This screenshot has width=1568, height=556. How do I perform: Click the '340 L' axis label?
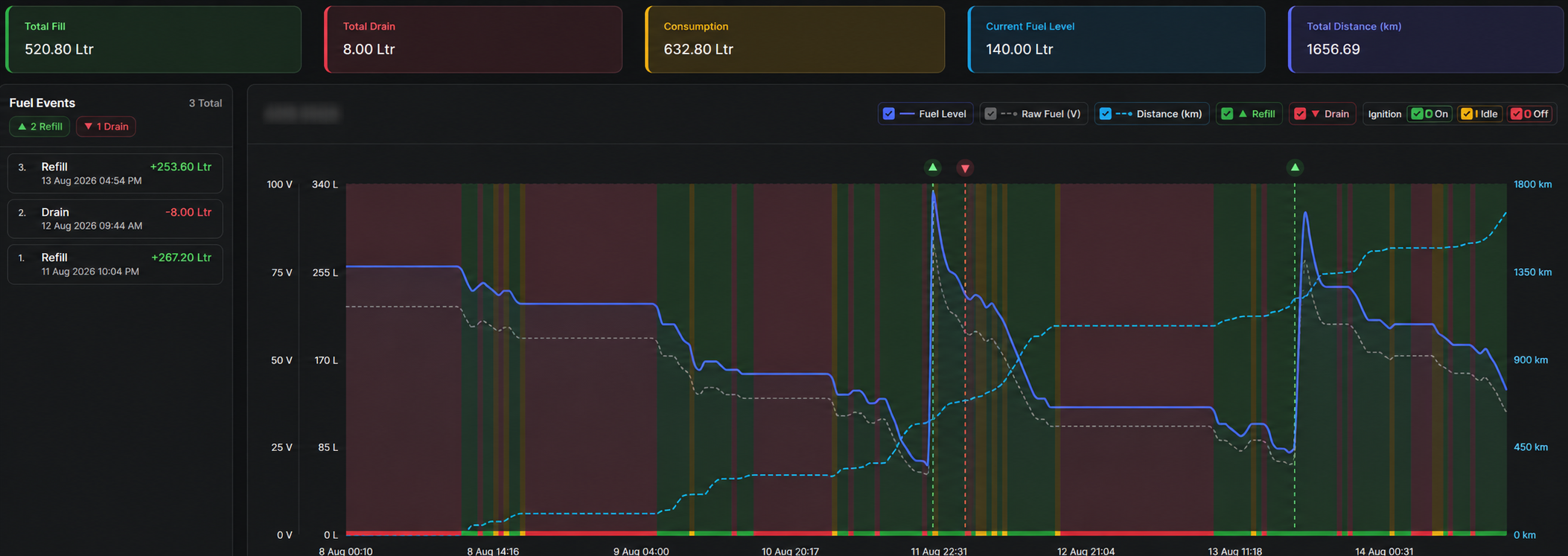coord(325,184)
